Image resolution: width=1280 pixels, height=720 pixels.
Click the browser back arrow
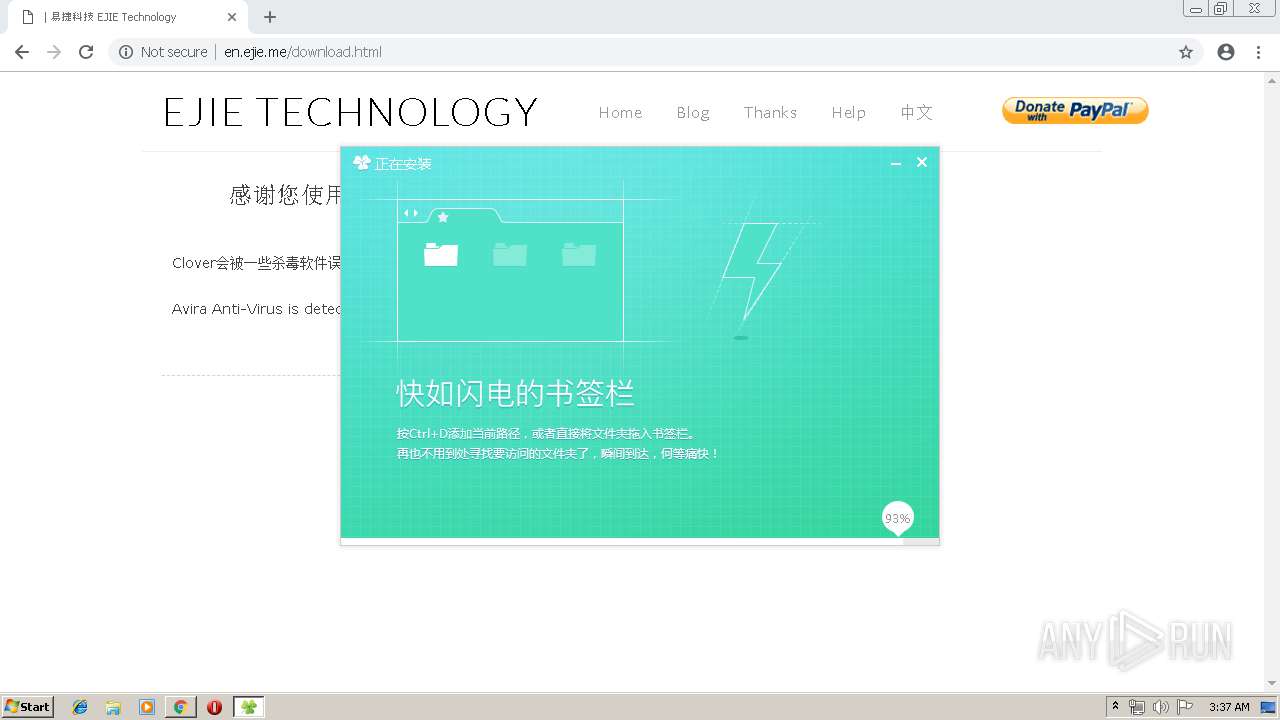click(22, 52)
